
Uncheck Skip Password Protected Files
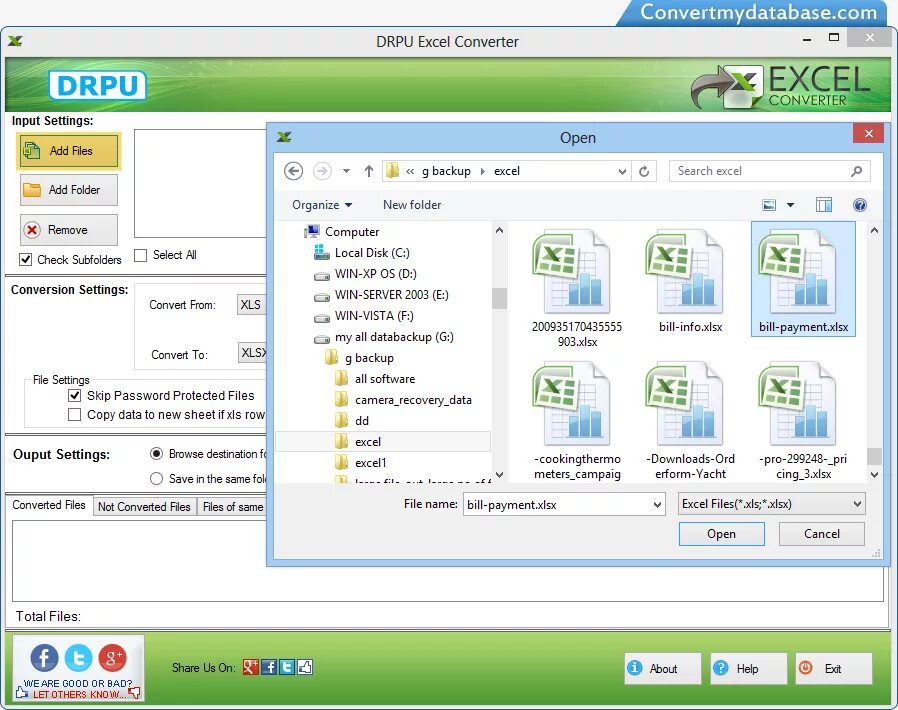click(x=74, y=396)
